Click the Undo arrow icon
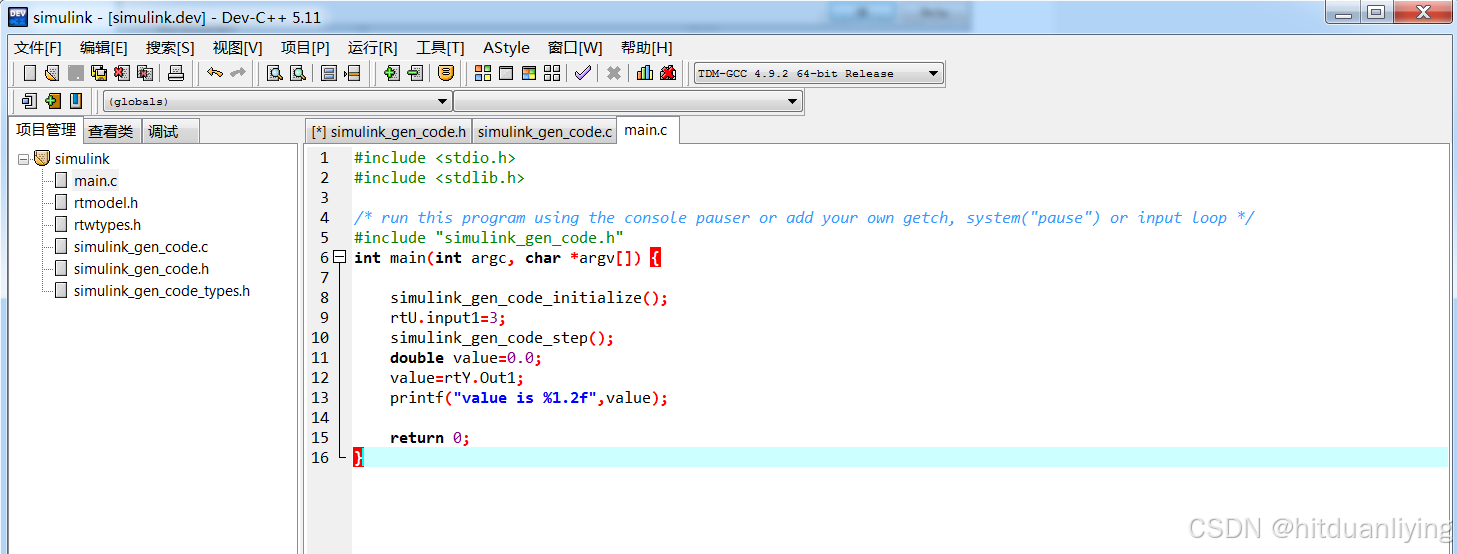 [x=214, y=73]
